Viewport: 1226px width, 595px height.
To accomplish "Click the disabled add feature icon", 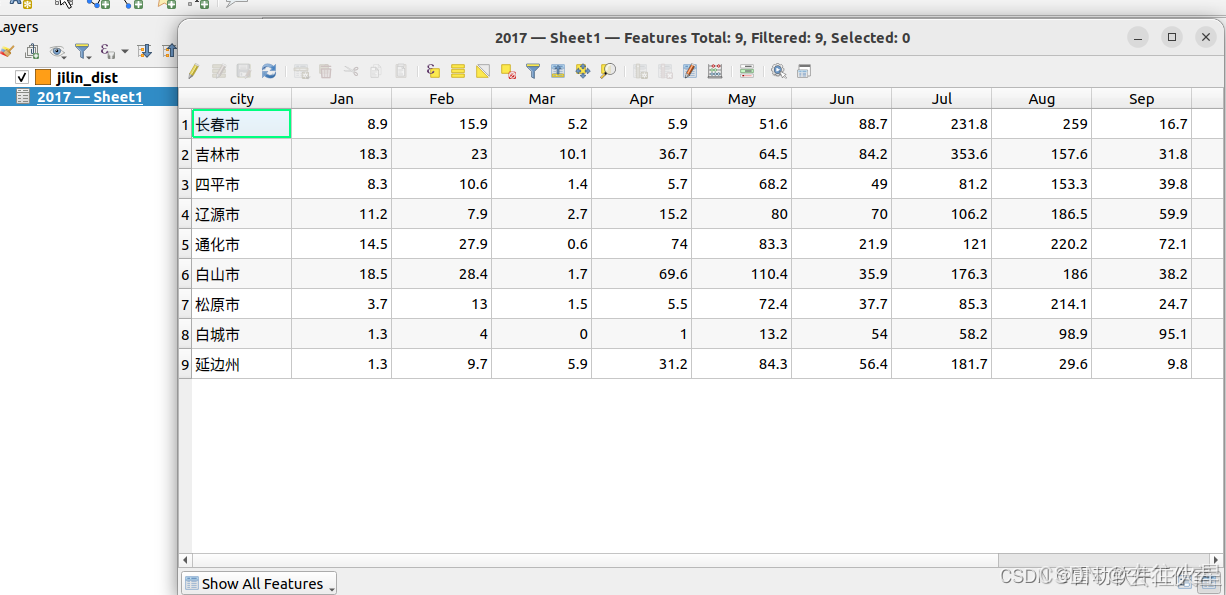I will click(x=301, y=71).
